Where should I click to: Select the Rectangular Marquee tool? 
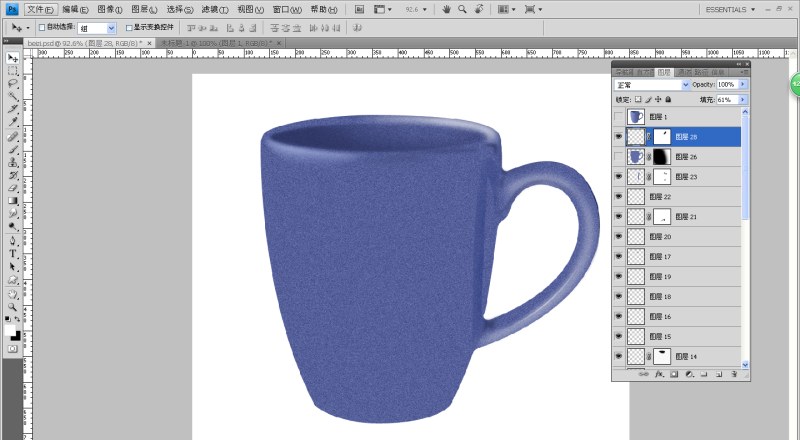(13, 71)
